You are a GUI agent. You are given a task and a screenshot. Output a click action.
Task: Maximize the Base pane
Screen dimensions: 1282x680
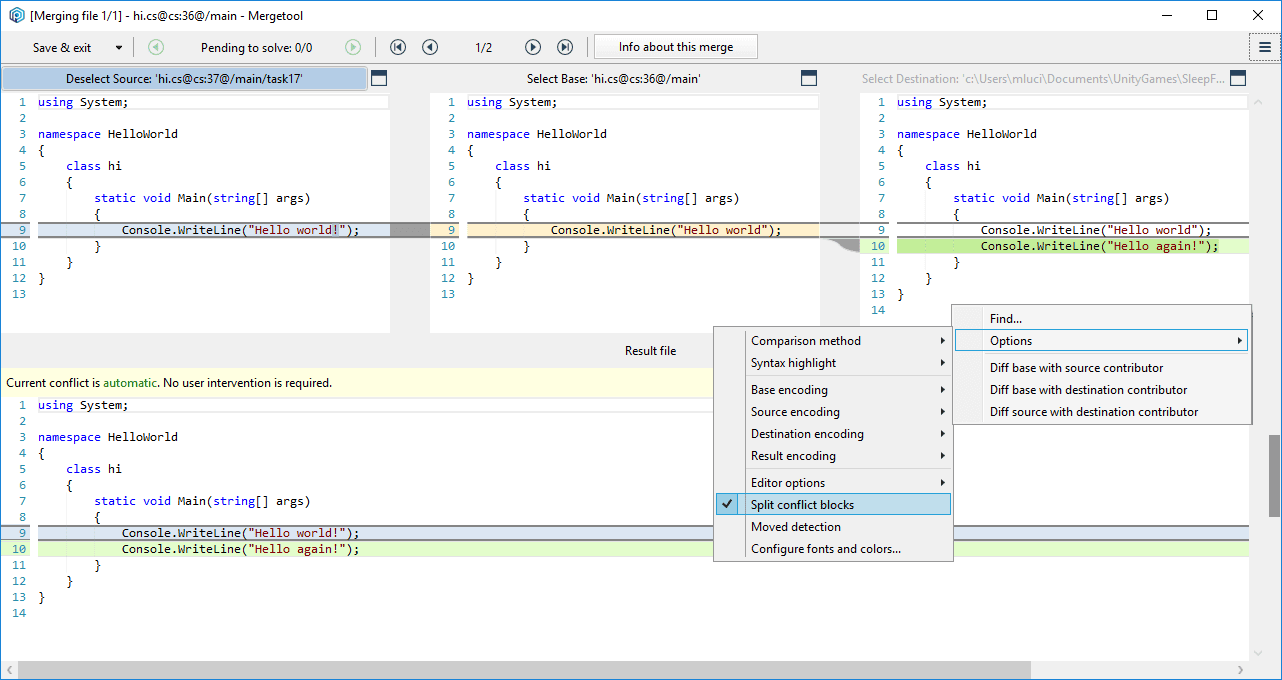coord(809,78)
